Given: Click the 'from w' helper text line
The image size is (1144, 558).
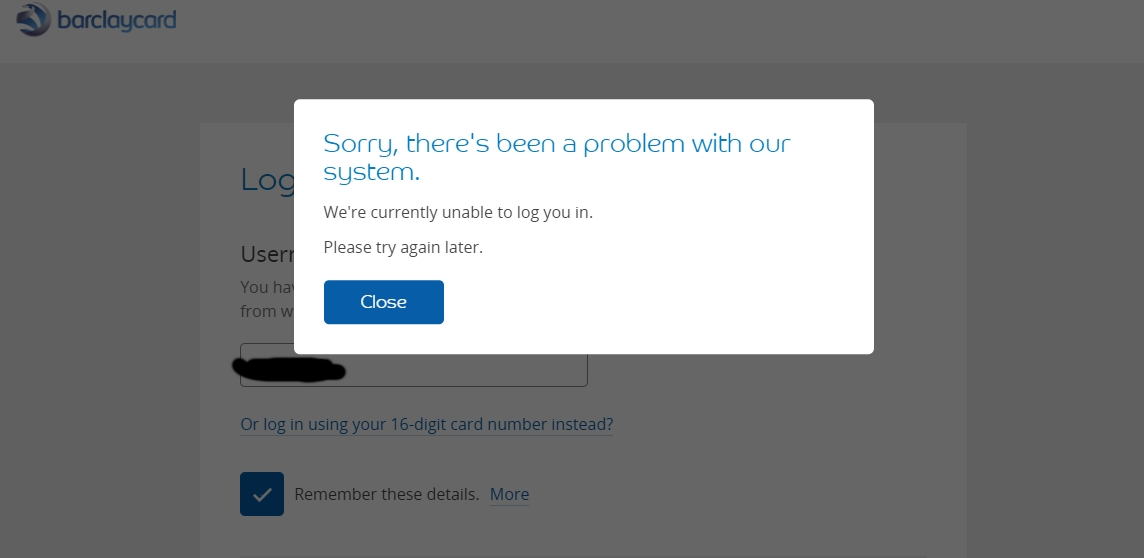Looking at the screenshot, I should (267, 311).
